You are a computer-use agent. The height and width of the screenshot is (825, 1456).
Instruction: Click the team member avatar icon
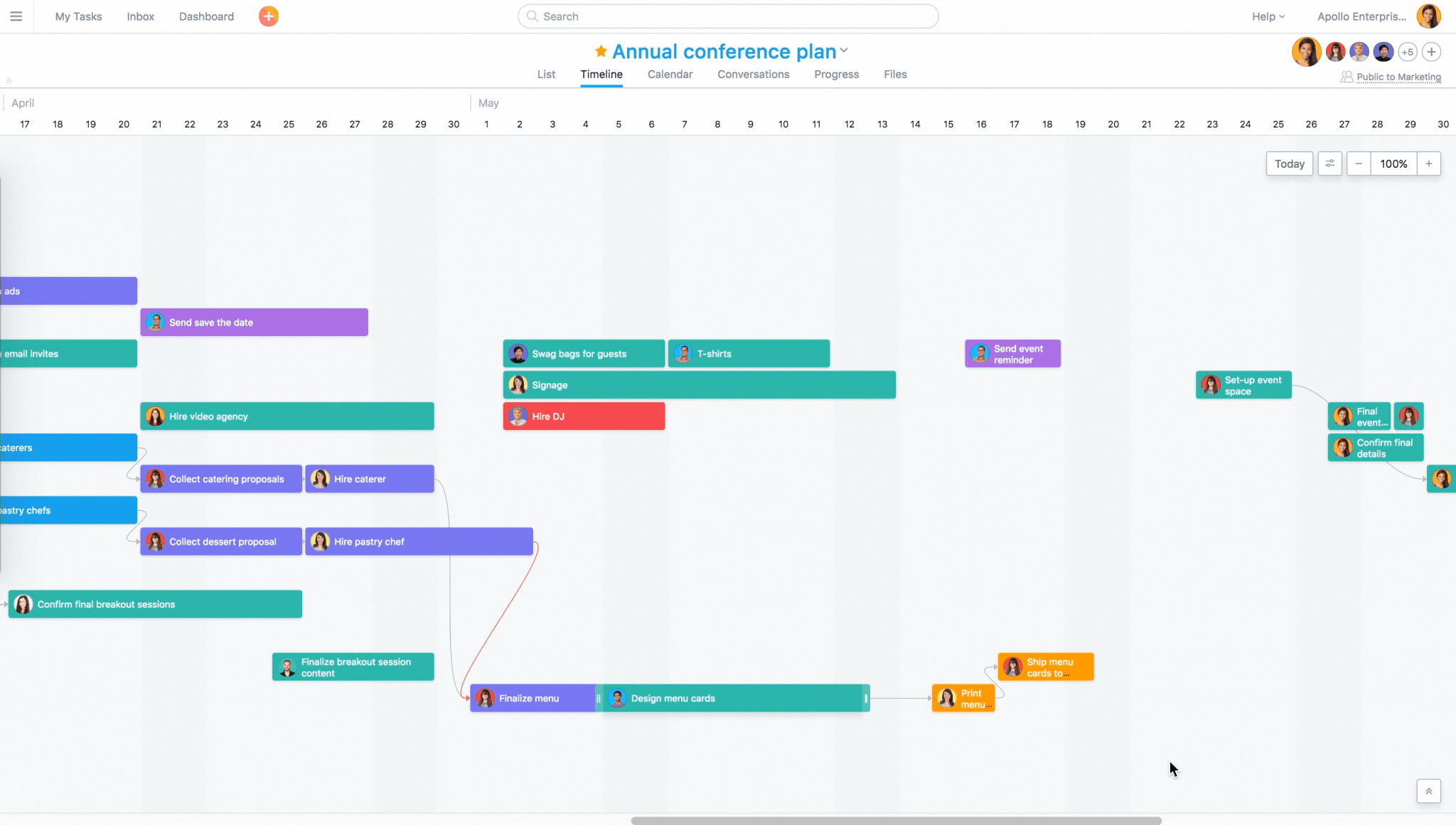1307,51
